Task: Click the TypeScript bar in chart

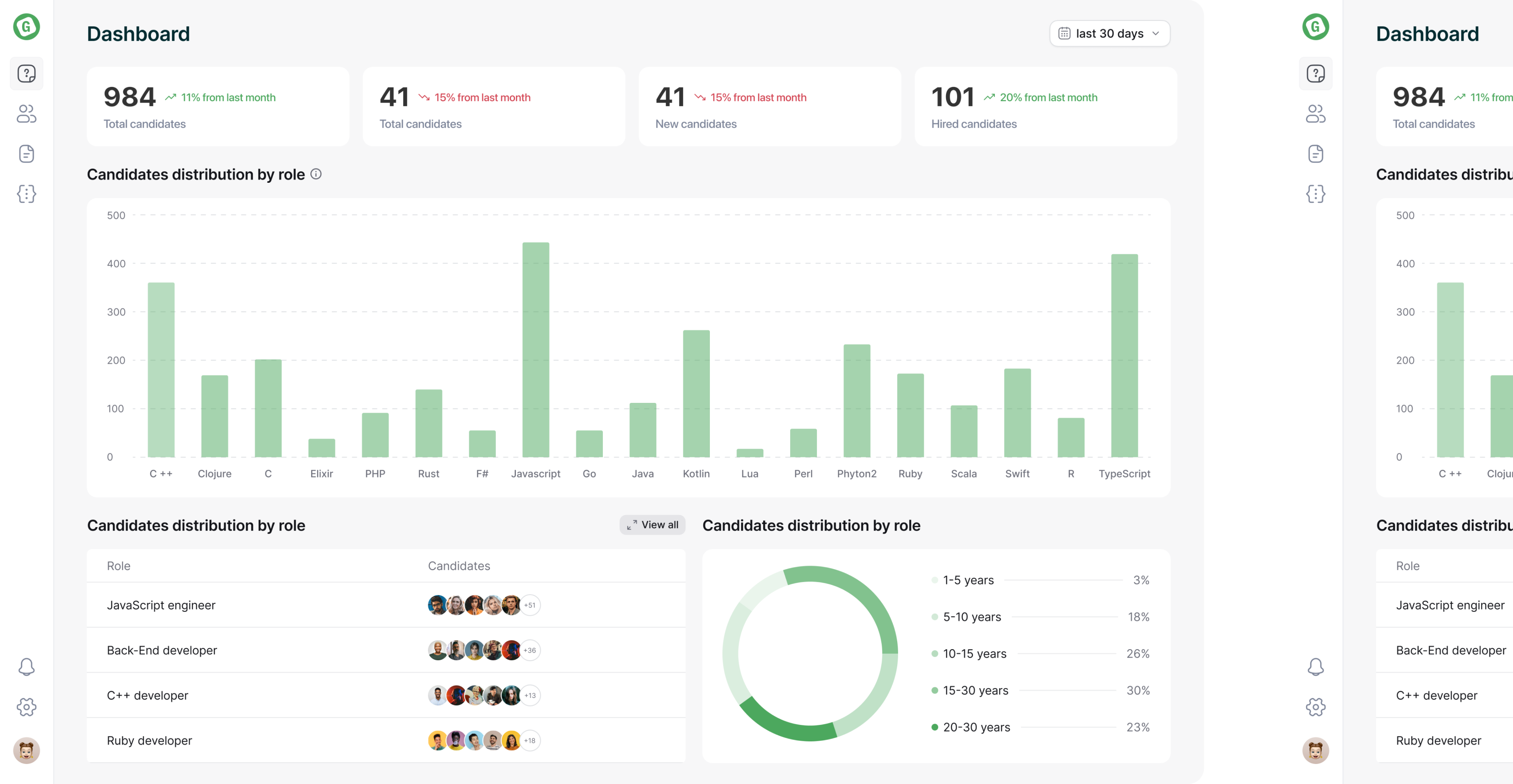Action: point(1124,355)
